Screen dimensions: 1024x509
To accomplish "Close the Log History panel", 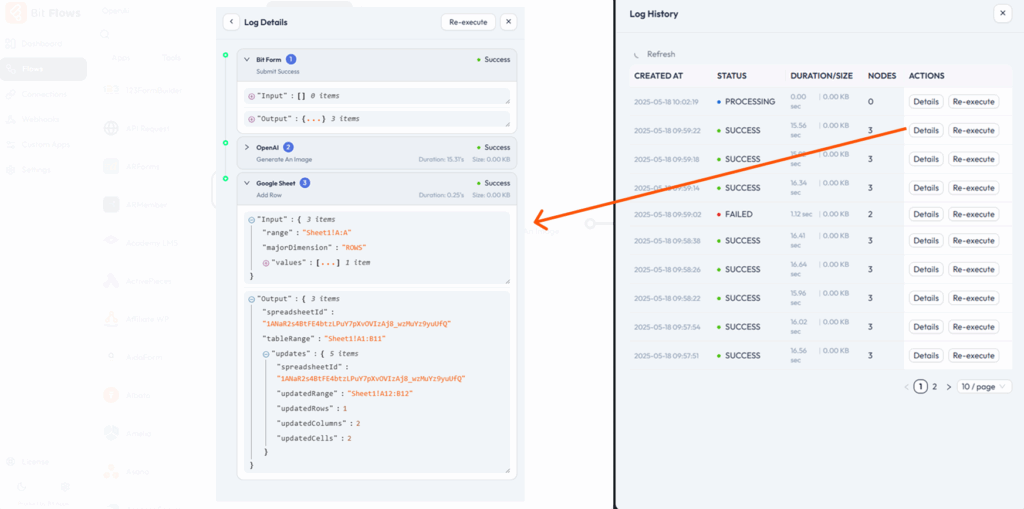I will 1002,14.
